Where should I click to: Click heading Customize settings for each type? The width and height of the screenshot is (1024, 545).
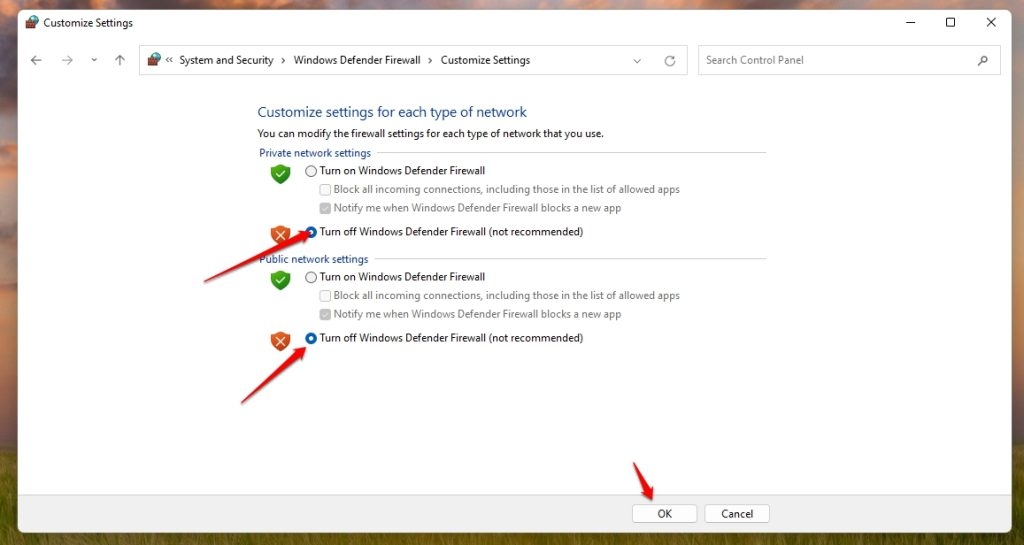[x=392, y=112]
